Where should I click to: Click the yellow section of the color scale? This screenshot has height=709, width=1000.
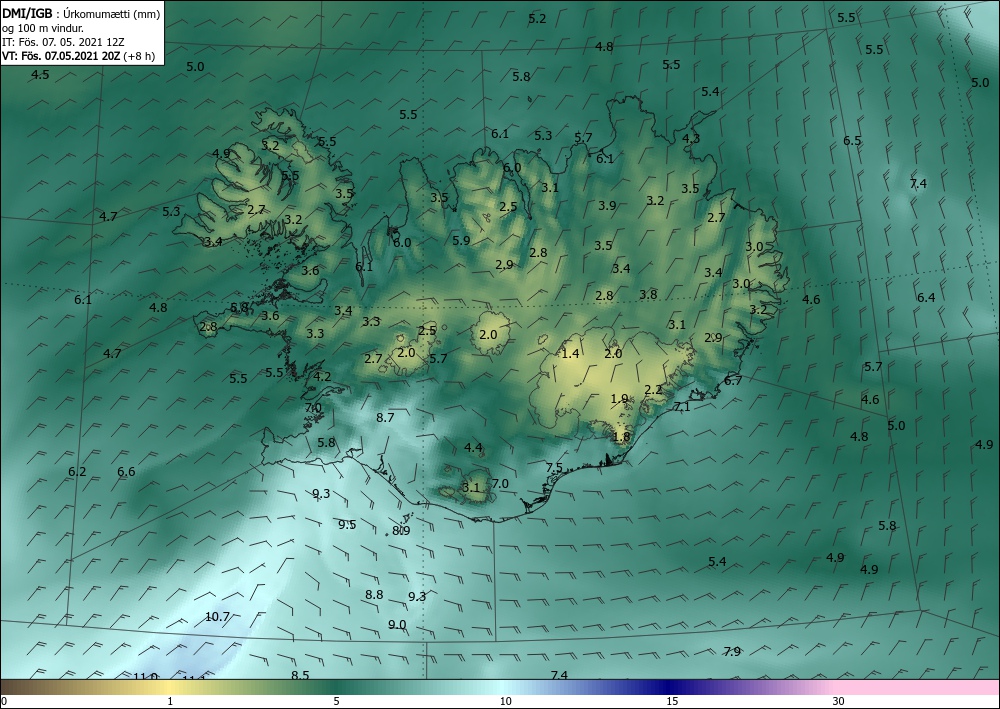pos(170,687)
